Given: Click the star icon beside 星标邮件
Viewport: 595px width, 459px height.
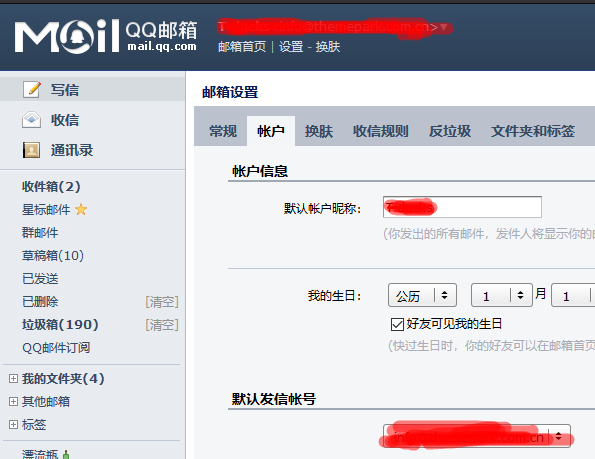Looking at the screenshot, I should click(x=81, y=209).
